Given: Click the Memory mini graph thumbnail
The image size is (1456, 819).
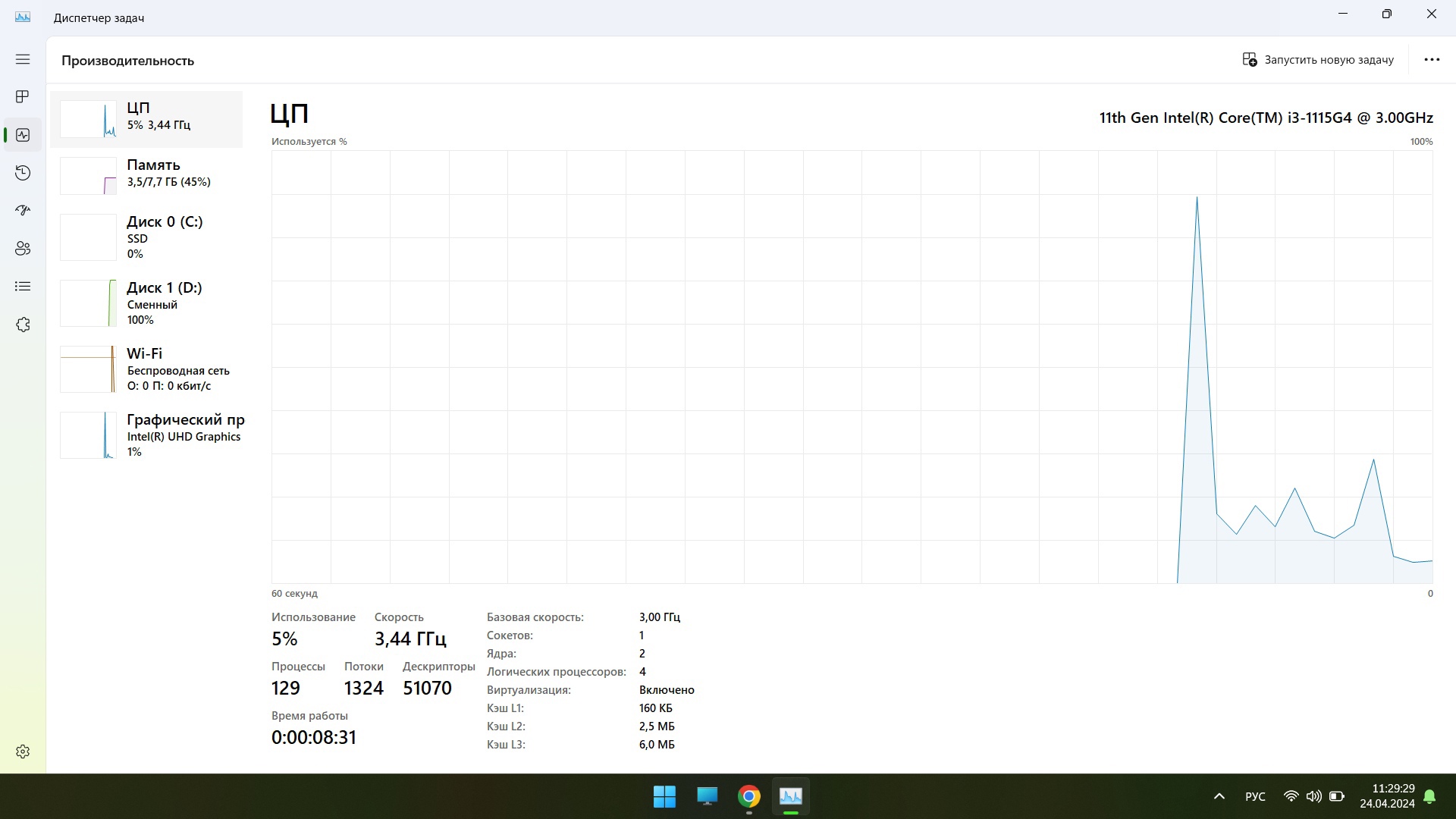Looking at the screenshot, I should tap(88, 176).
